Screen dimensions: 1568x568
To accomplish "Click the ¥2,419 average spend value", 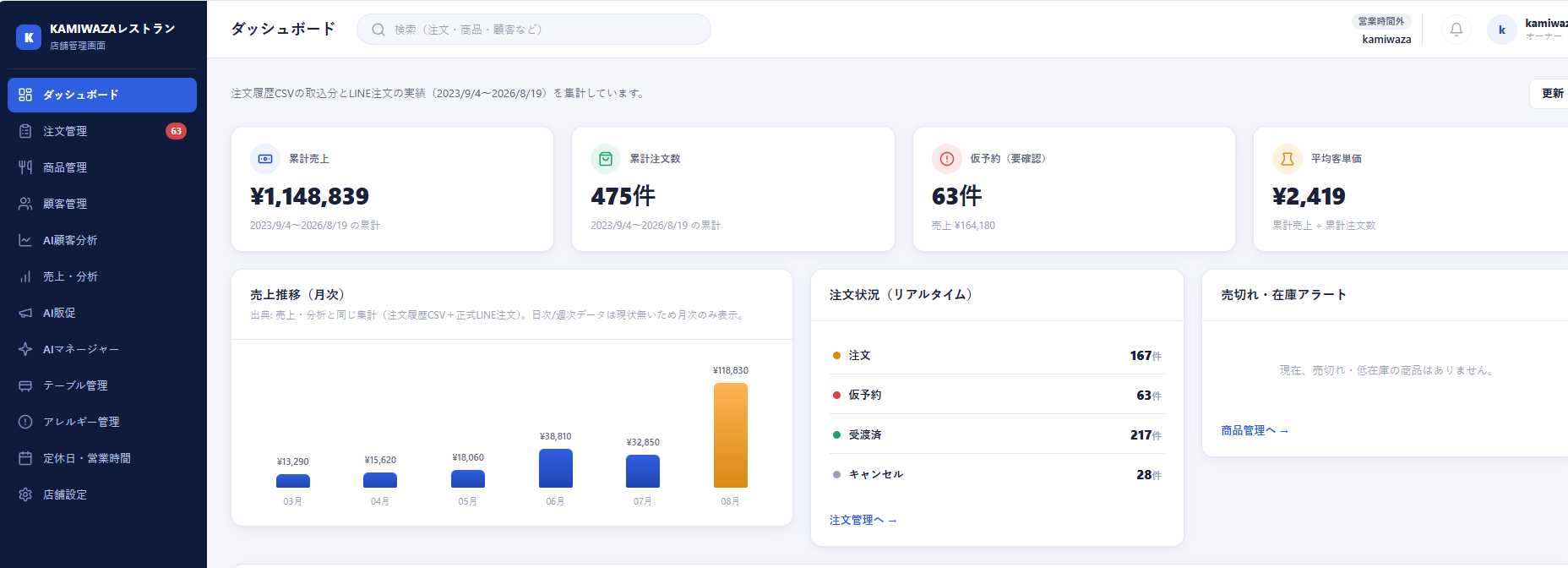I will coord(1309,196).
